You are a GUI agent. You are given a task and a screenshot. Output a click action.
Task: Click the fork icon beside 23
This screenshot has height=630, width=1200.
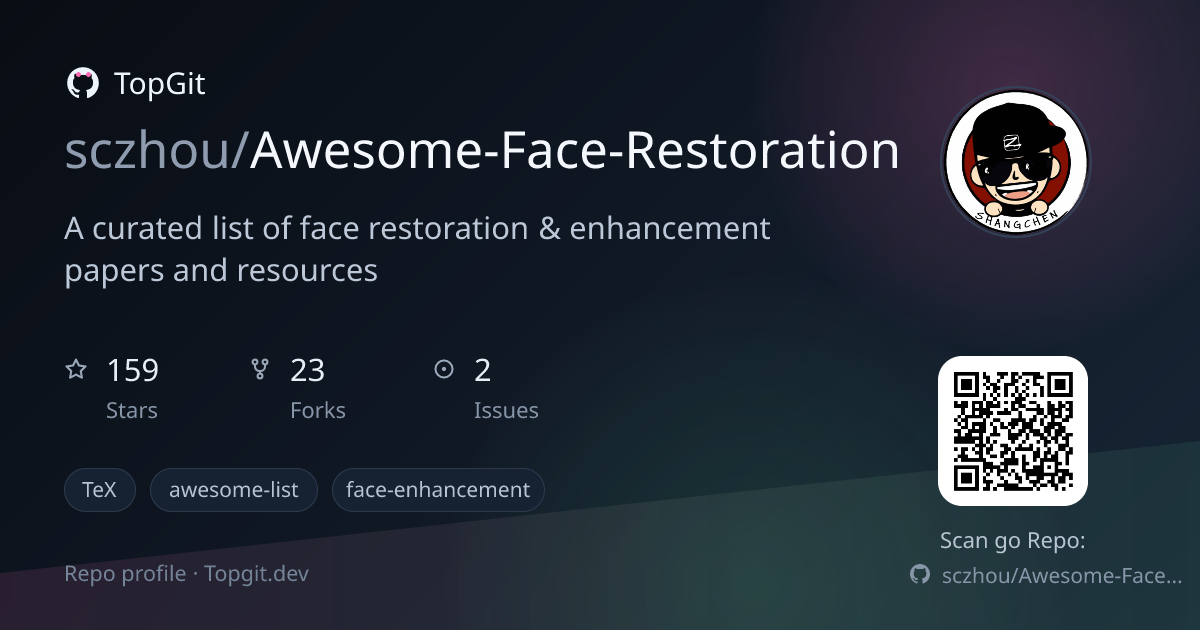260,370
